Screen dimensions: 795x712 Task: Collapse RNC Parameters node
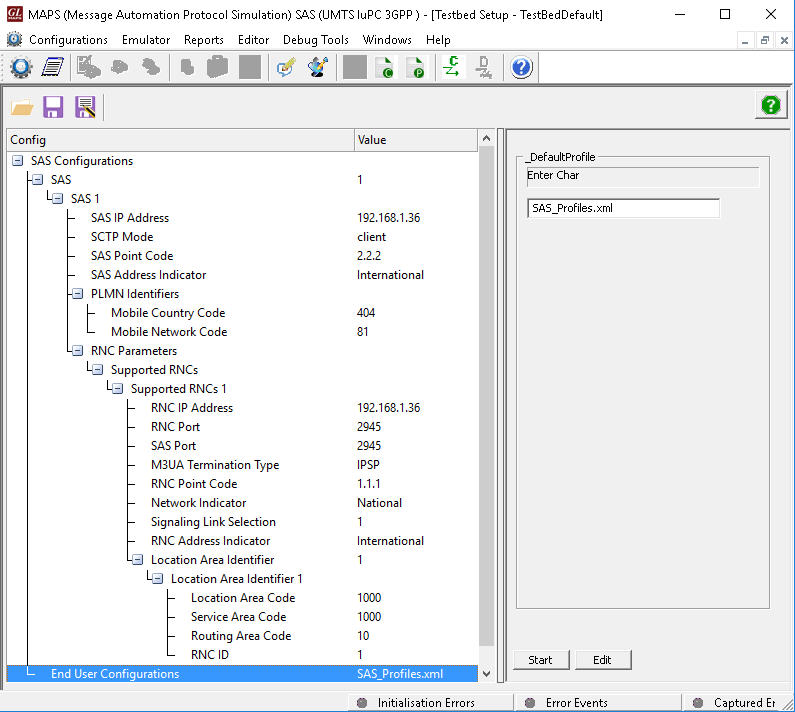pos(78,350)
